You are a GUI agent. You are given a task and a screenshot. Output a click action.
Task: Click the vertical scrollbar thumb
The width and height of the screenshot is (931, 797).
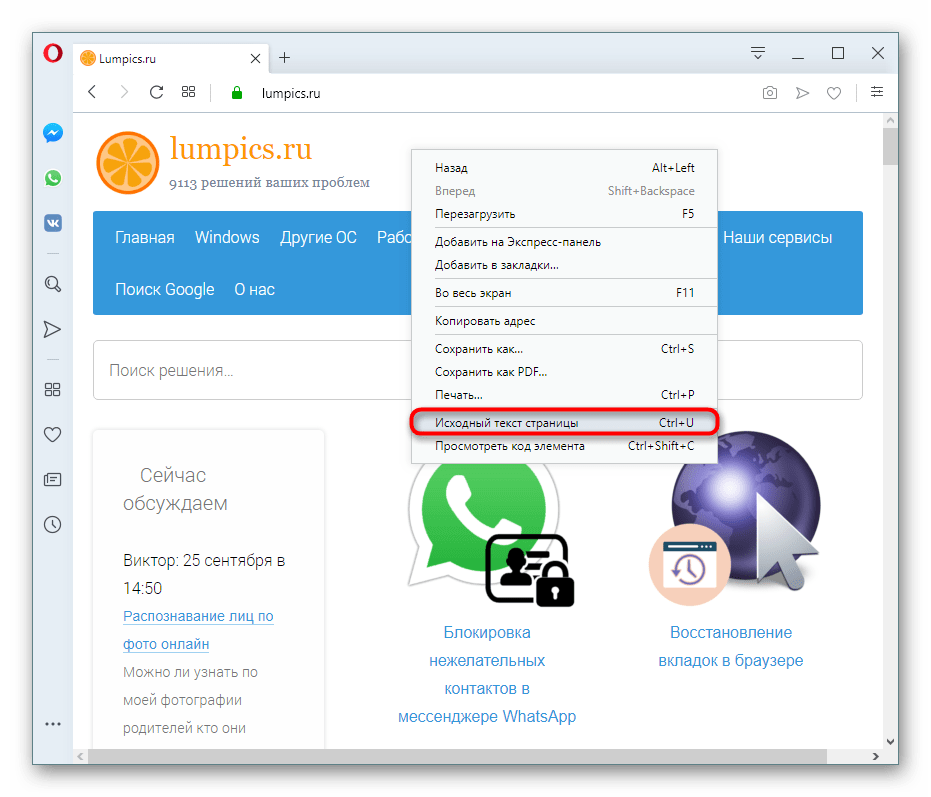[x=889, y=146]
